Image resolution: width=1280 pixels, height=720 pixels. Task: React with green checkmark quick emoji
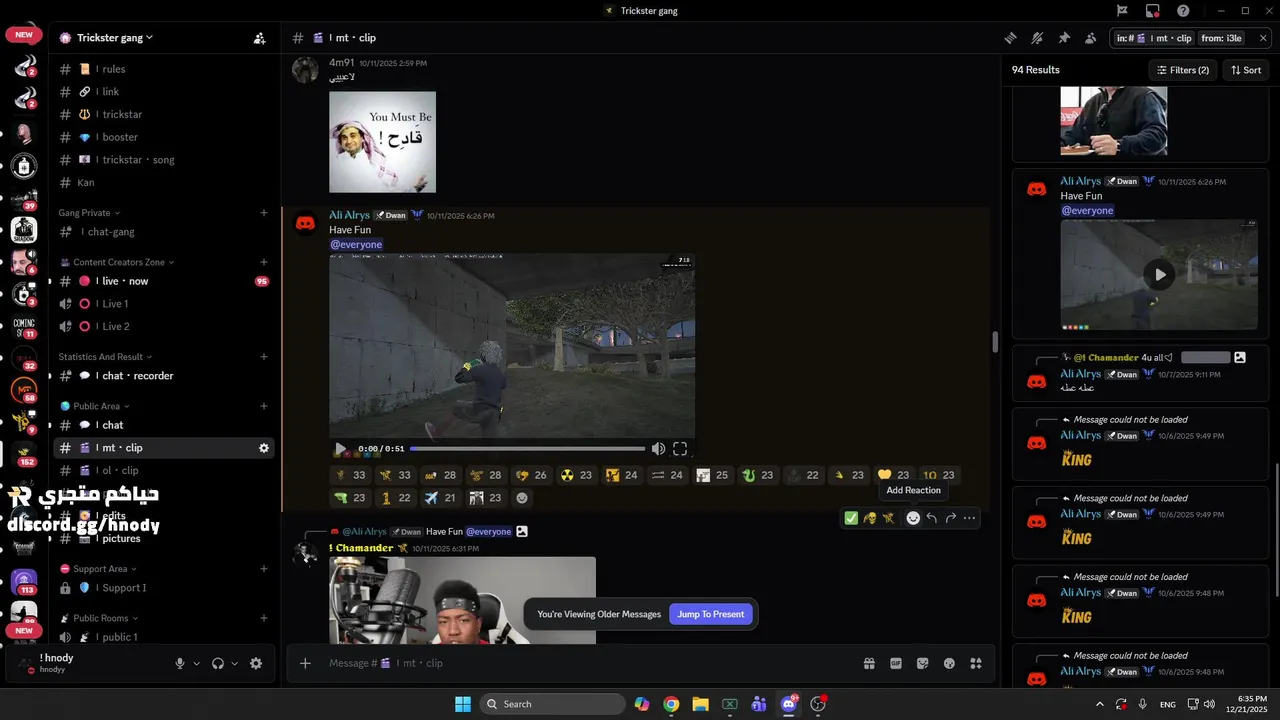851,518
